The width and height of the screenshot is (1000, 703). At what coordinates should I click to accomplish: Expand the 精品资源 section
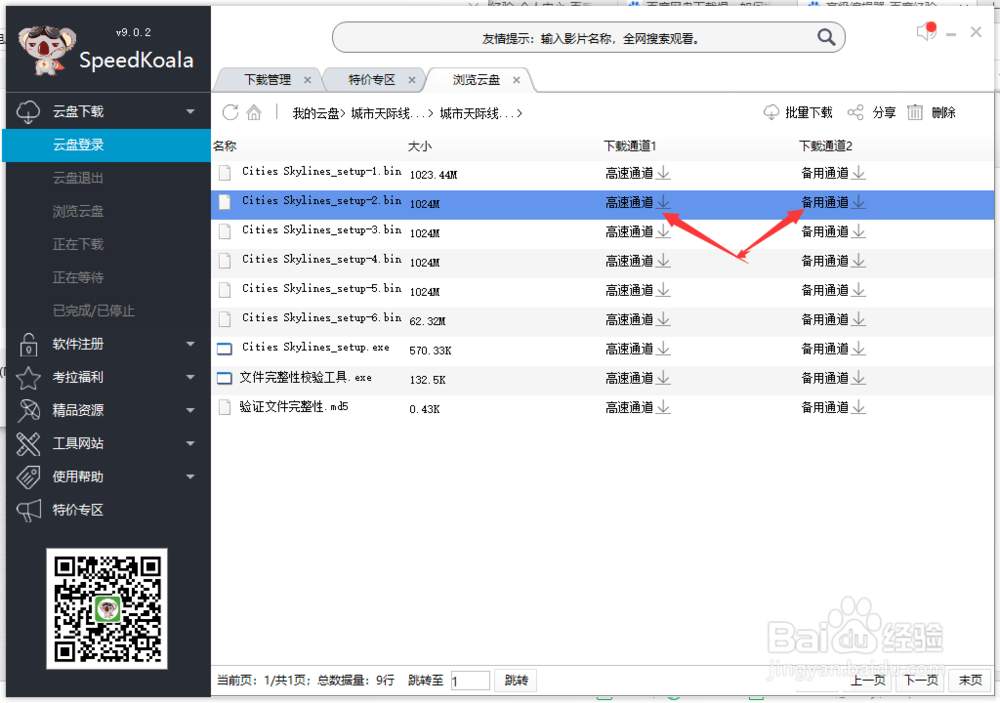click(190, 410)
